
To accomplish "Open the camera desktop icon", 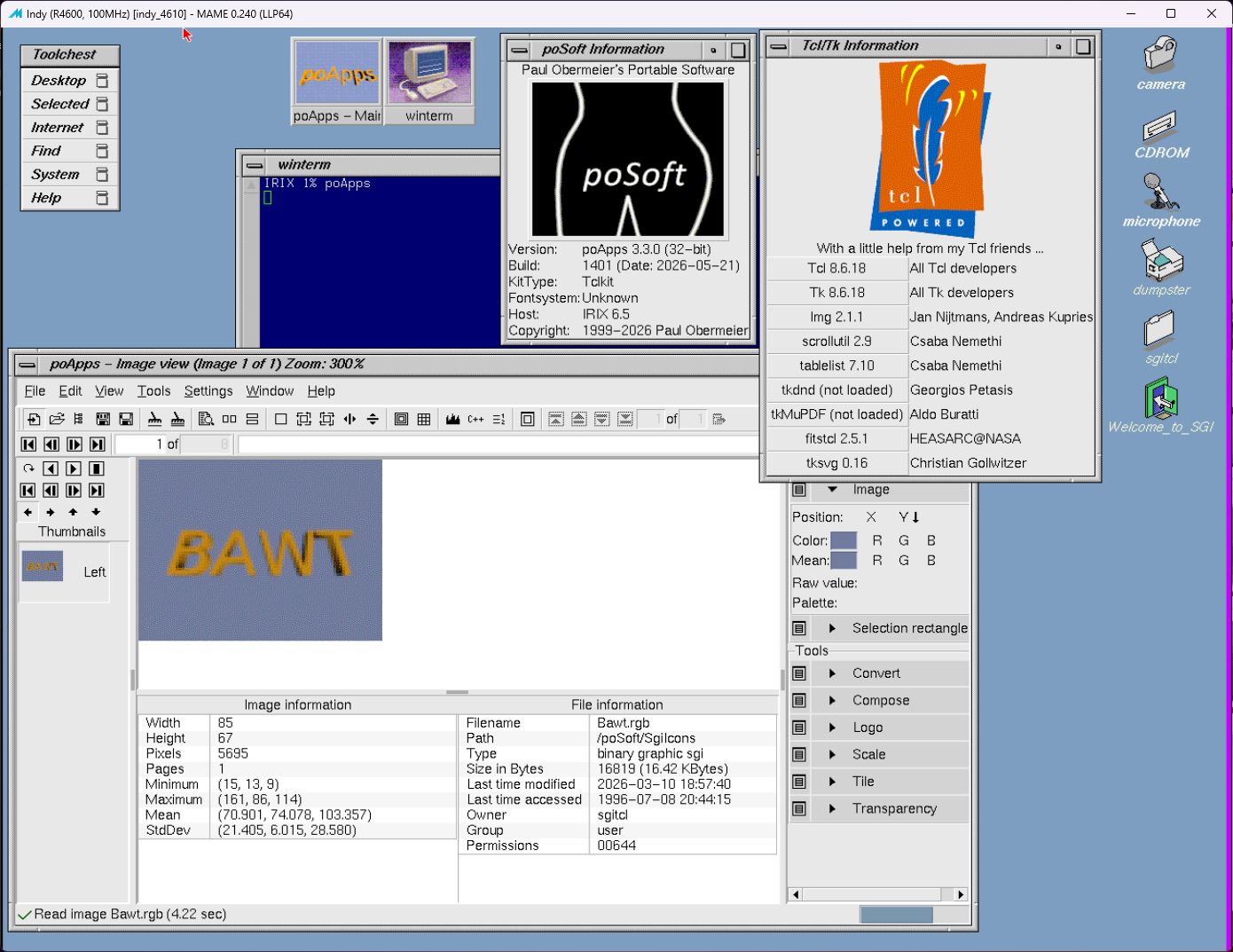I will pos(1160,65).
